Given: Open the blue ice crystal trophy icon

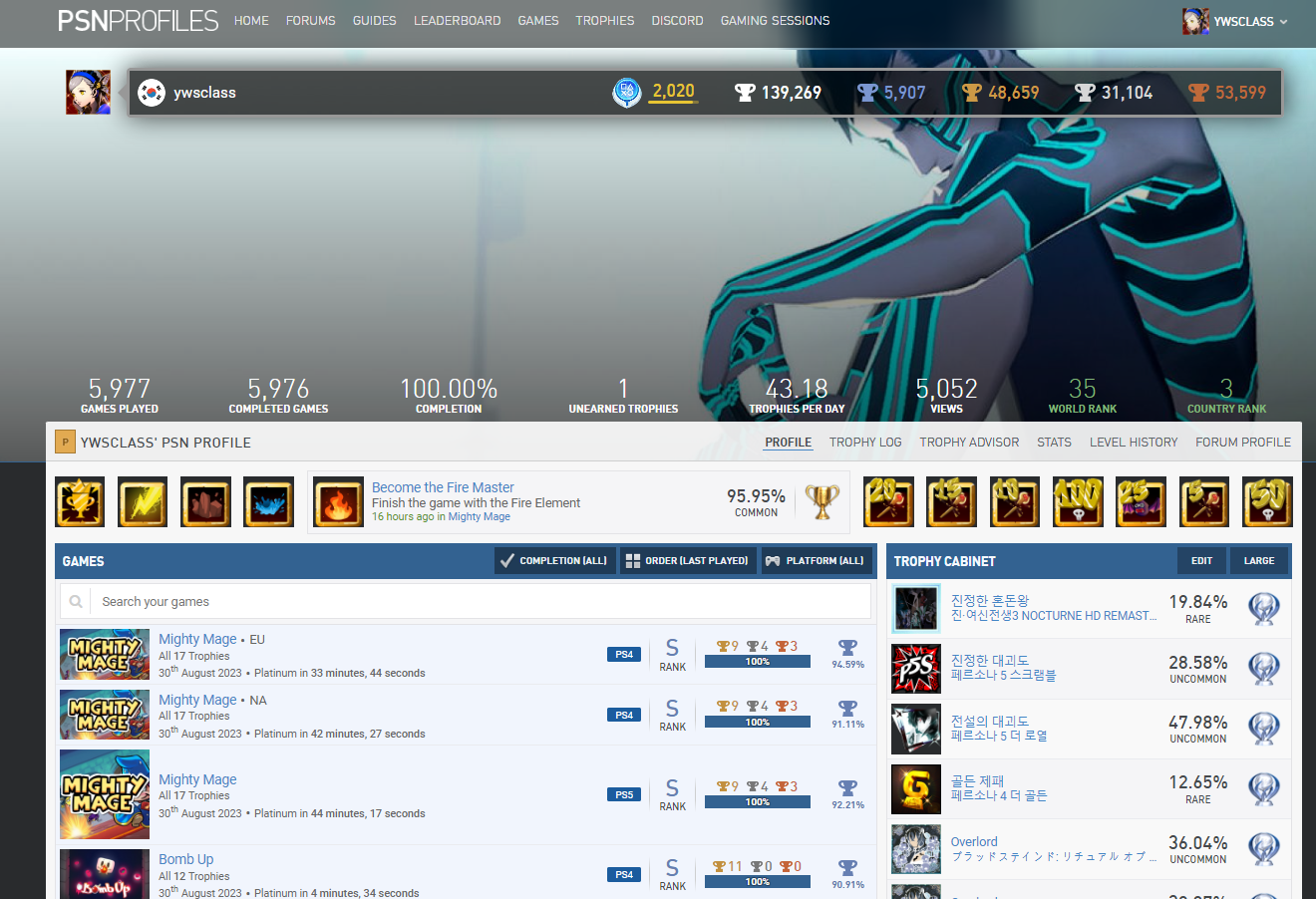Looking at the screenshot, I should point(268,501).
